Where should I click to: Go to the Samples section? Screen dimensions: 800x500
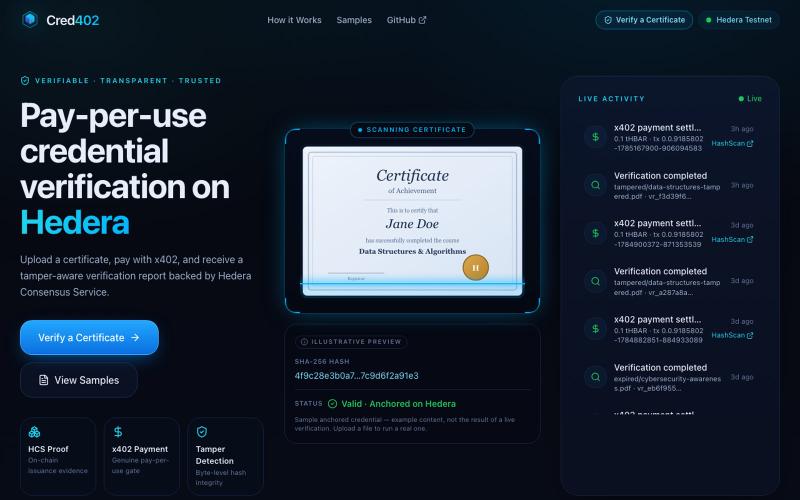pos(354,20)
